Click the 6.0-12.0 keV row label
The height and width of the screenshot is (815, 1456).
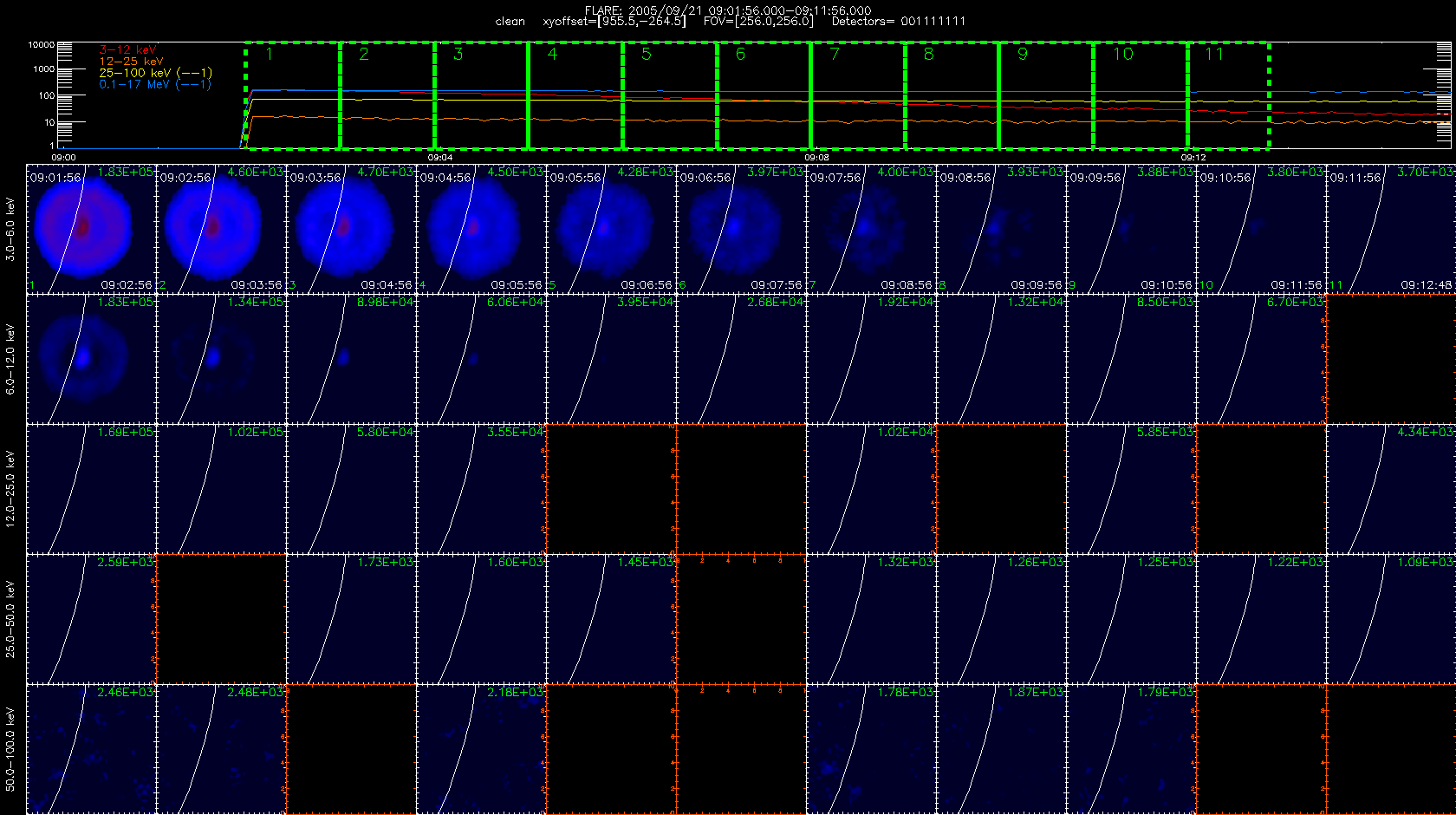10,359
